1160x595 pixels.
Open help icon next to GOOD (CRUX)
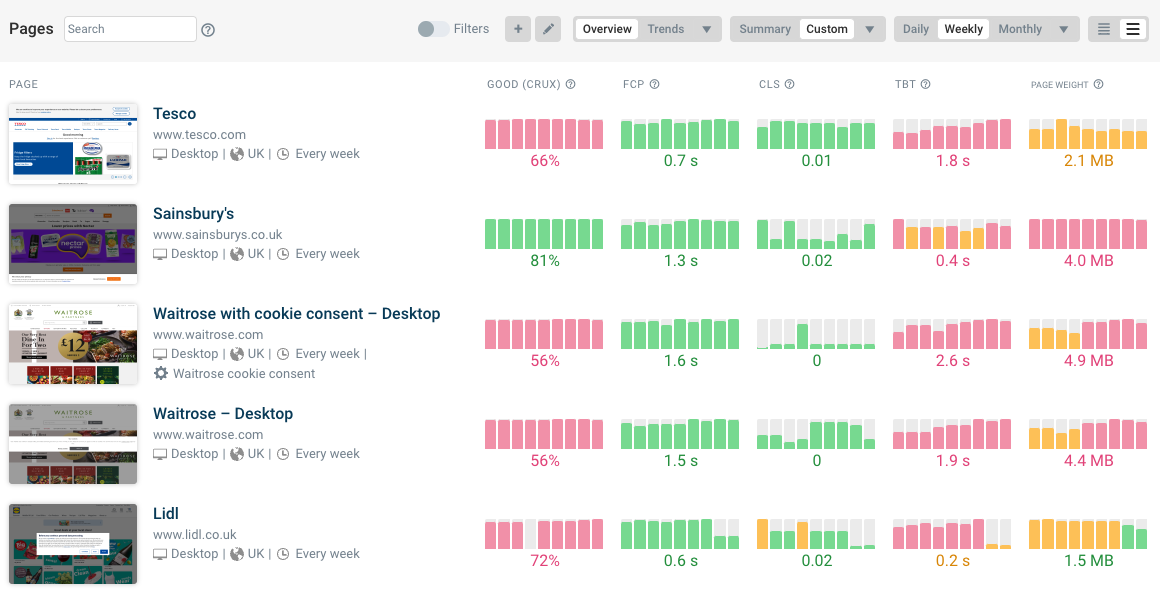(570, 84)
